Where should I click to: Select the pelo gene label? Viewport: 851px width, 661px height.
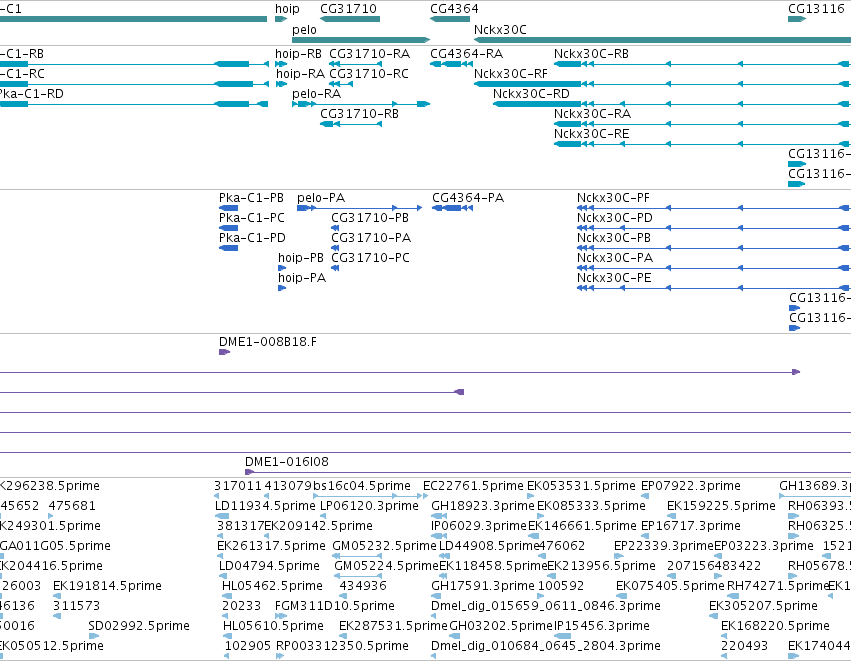click(304, 30)
